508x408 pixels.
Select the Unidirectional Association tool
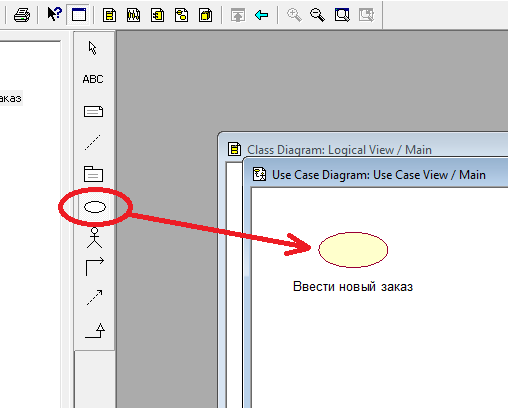pyautogui.click(x=95, y=267)
